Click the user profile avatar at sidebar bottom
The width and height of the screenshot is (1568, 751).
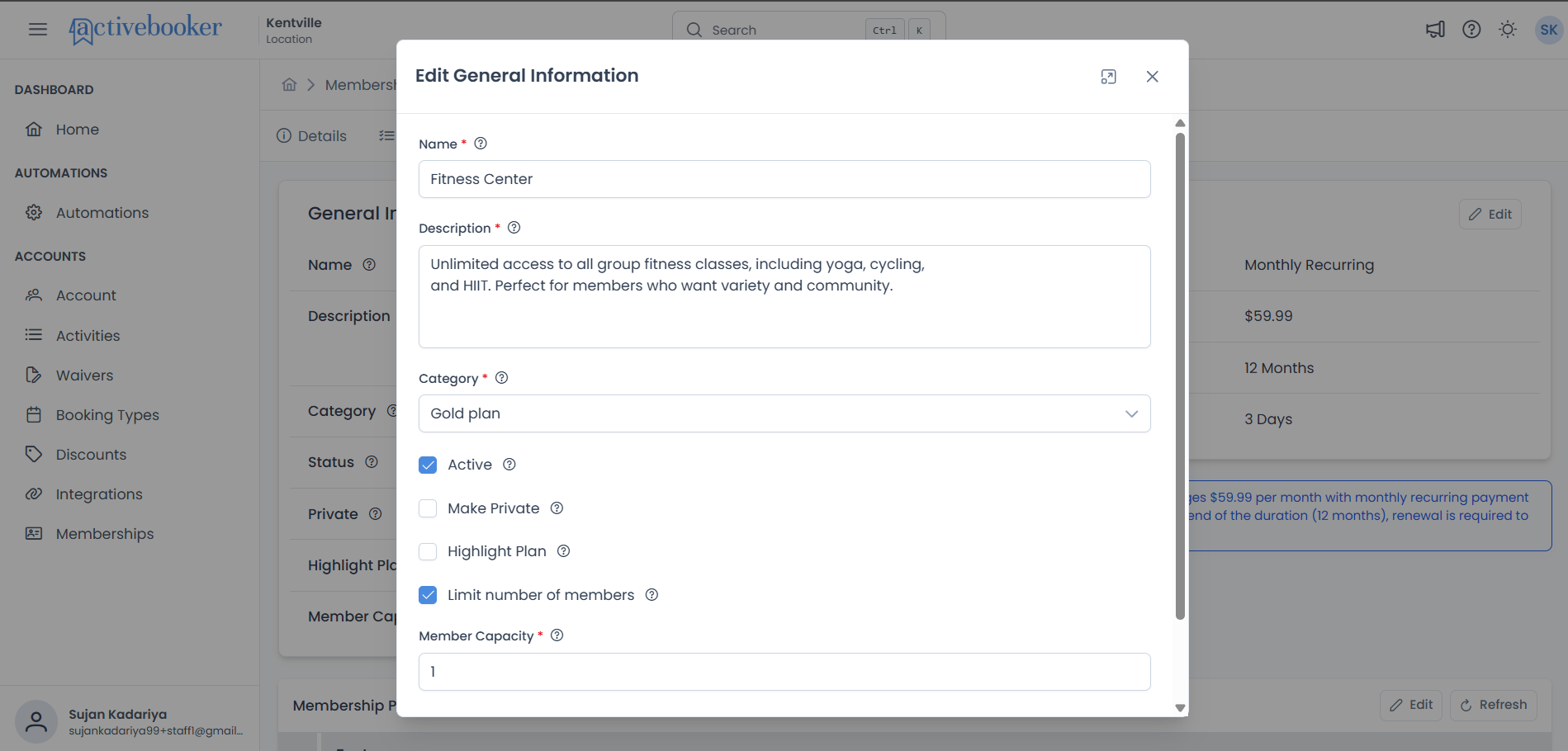(x=36, y=722)
